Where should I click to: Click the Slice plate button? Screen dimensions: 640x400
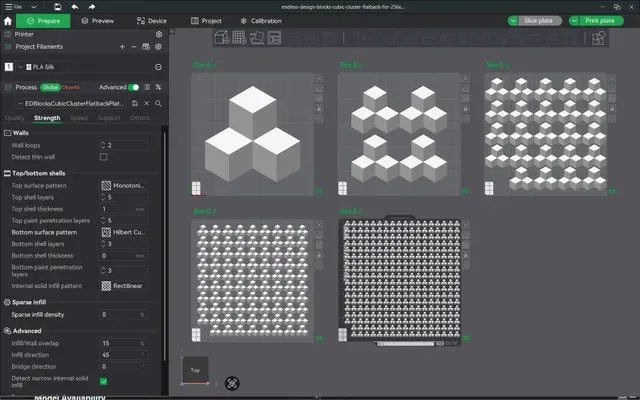pyautogui.click(x=540, y=21)
